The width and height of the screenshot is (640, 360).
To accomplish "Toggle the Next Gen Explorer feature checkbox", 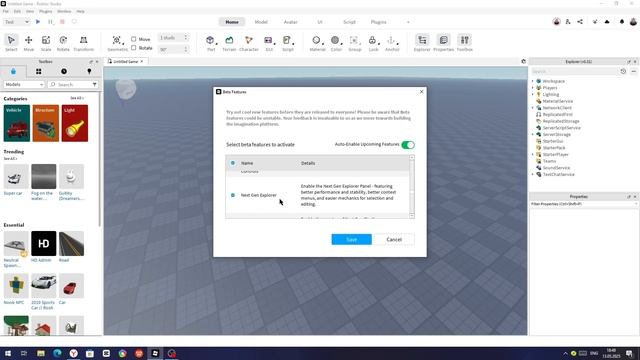I will (233, 195).
